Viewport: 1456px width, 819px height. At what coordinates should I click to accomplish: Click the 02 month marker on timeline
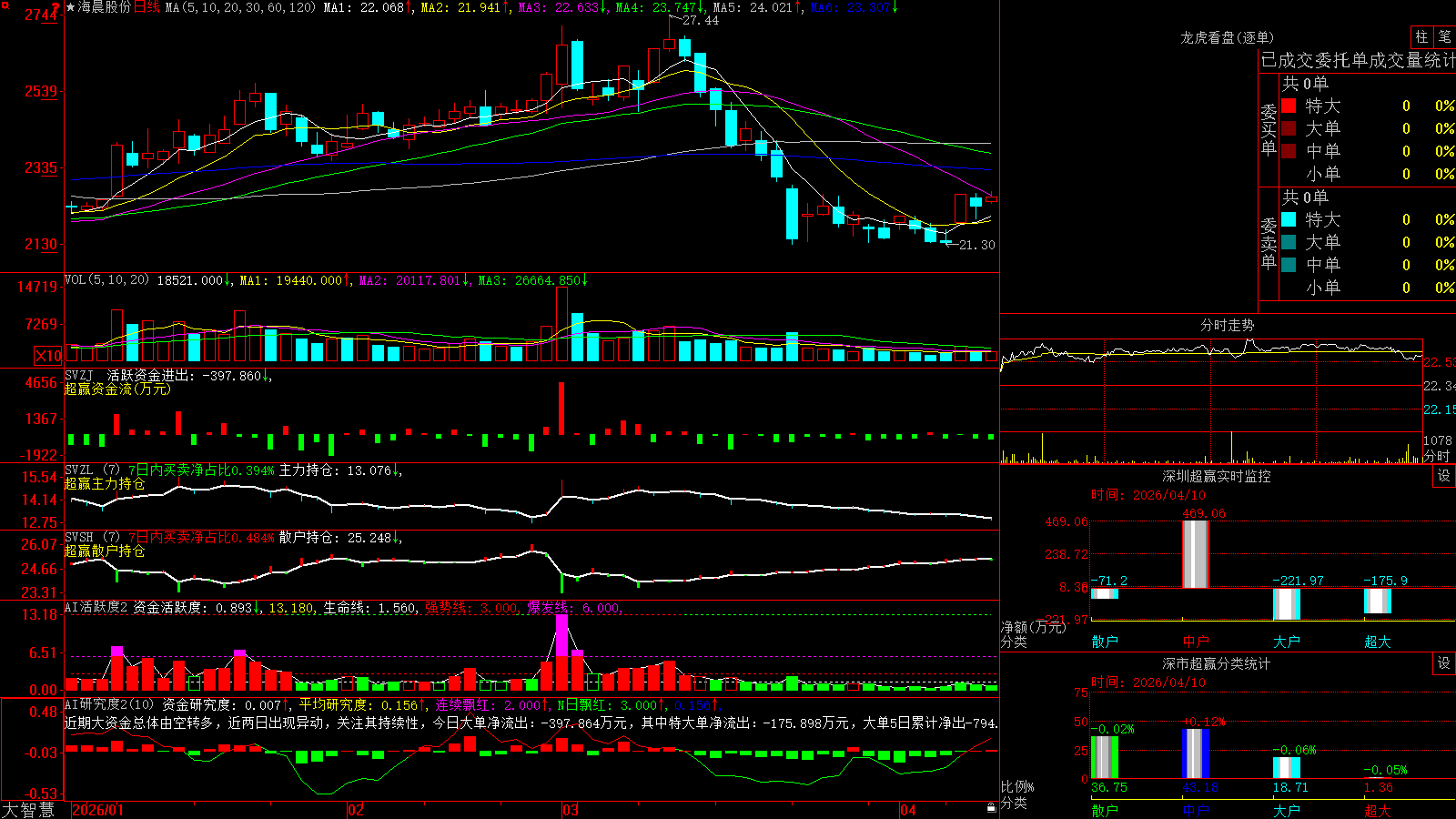(356, 810)
